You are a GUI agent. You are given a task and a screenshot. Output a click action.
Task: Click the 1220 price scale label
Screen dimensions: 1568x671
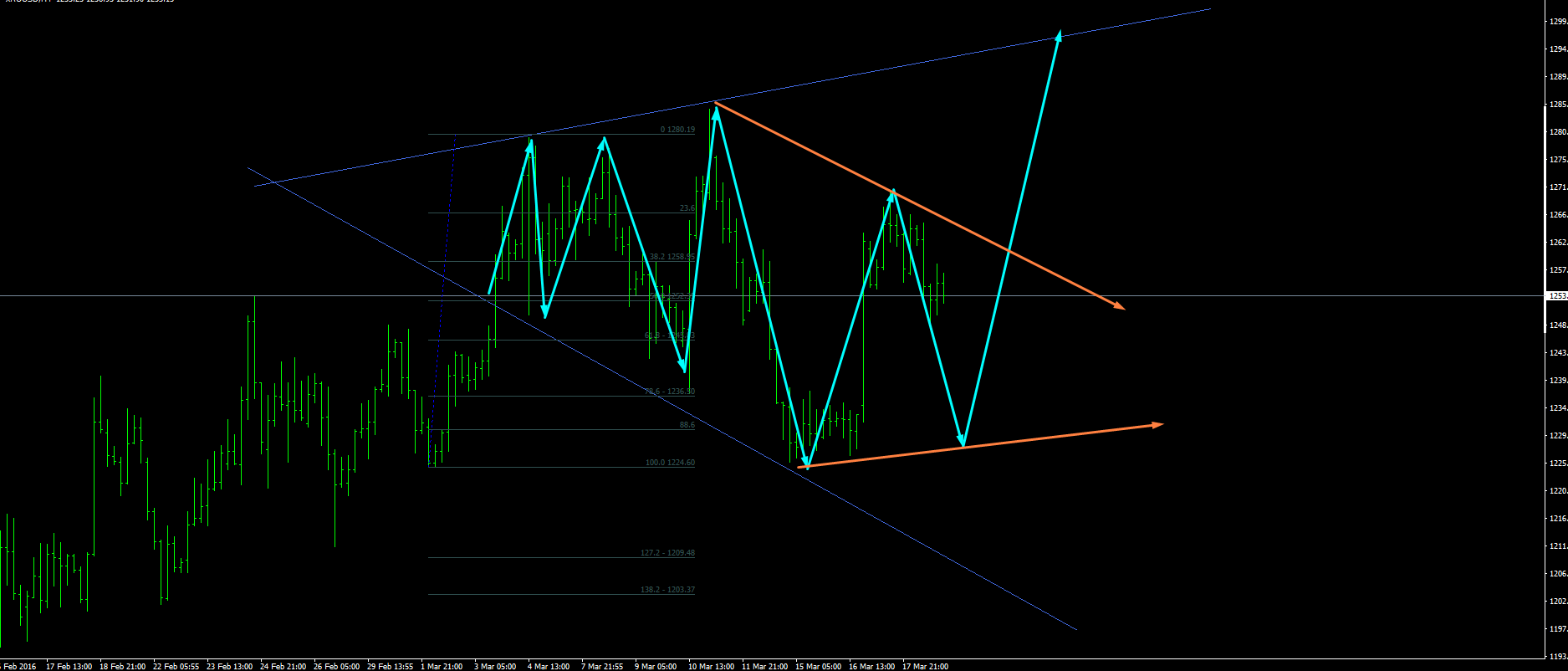click(1558, 491)
